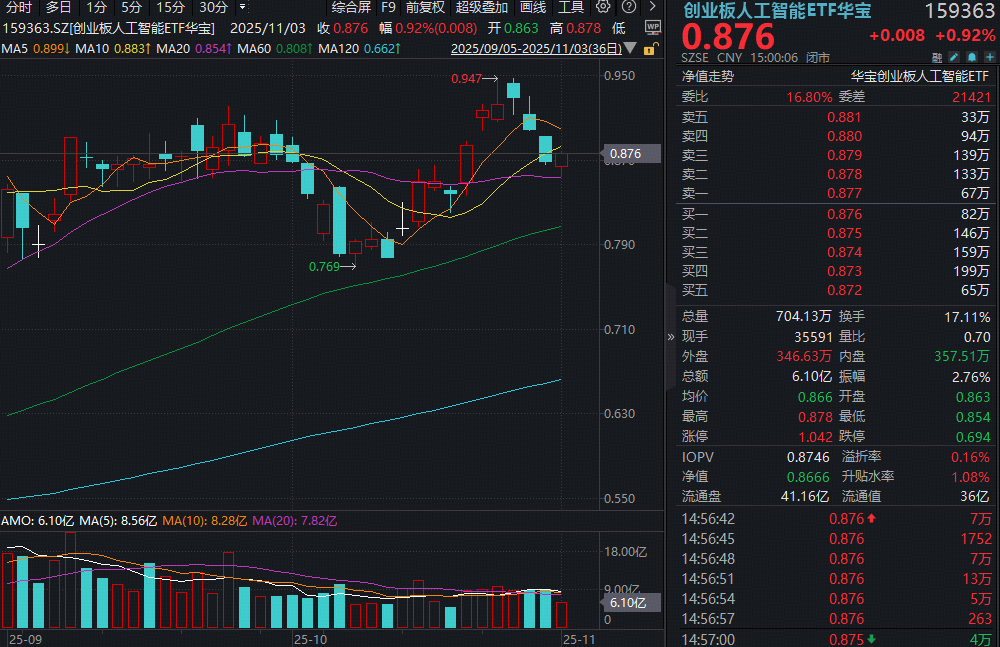
Task: Open the chart settings gear icon
Action: point(603,7)
